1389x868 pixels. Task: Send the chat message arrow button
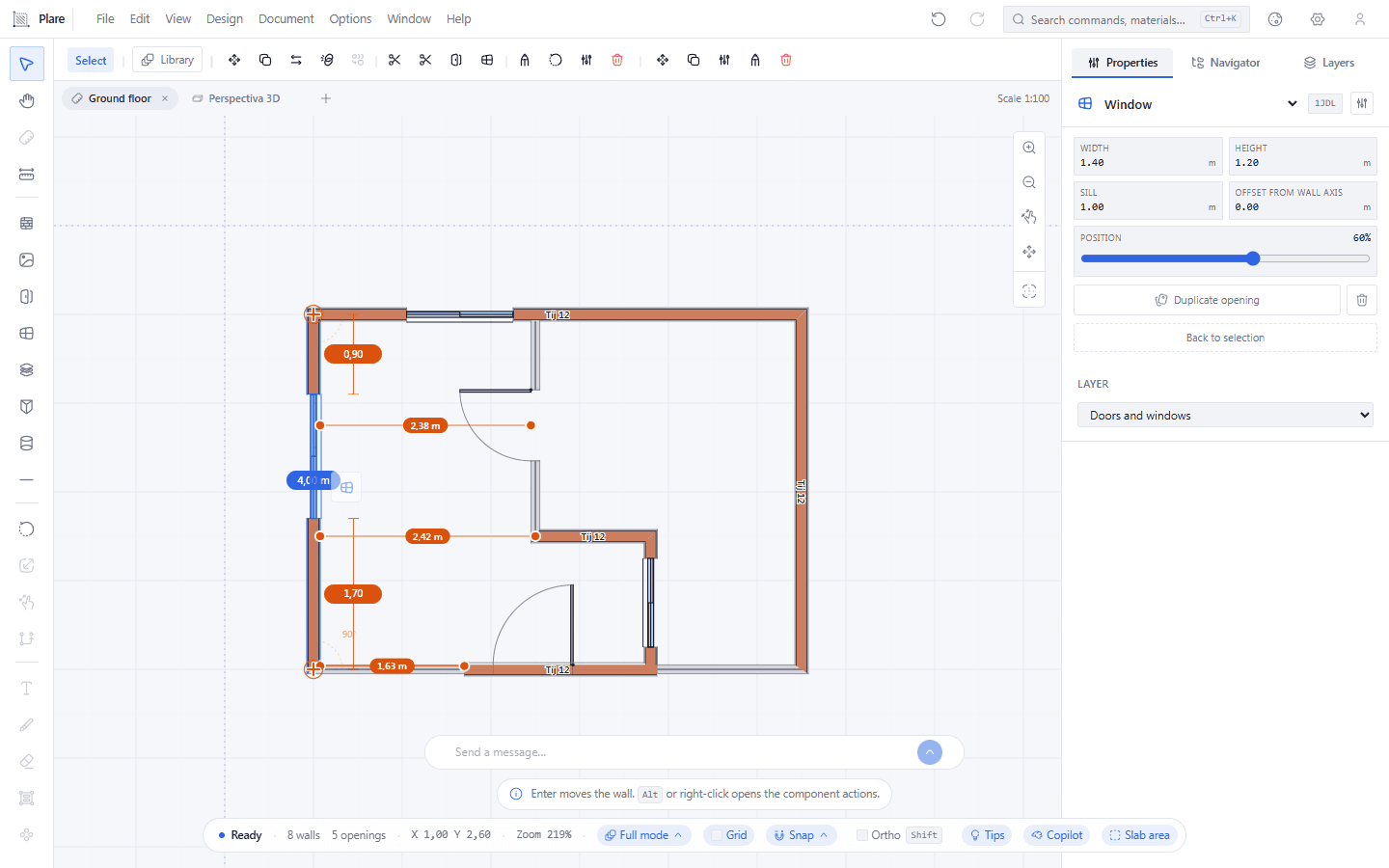[930, 752]
